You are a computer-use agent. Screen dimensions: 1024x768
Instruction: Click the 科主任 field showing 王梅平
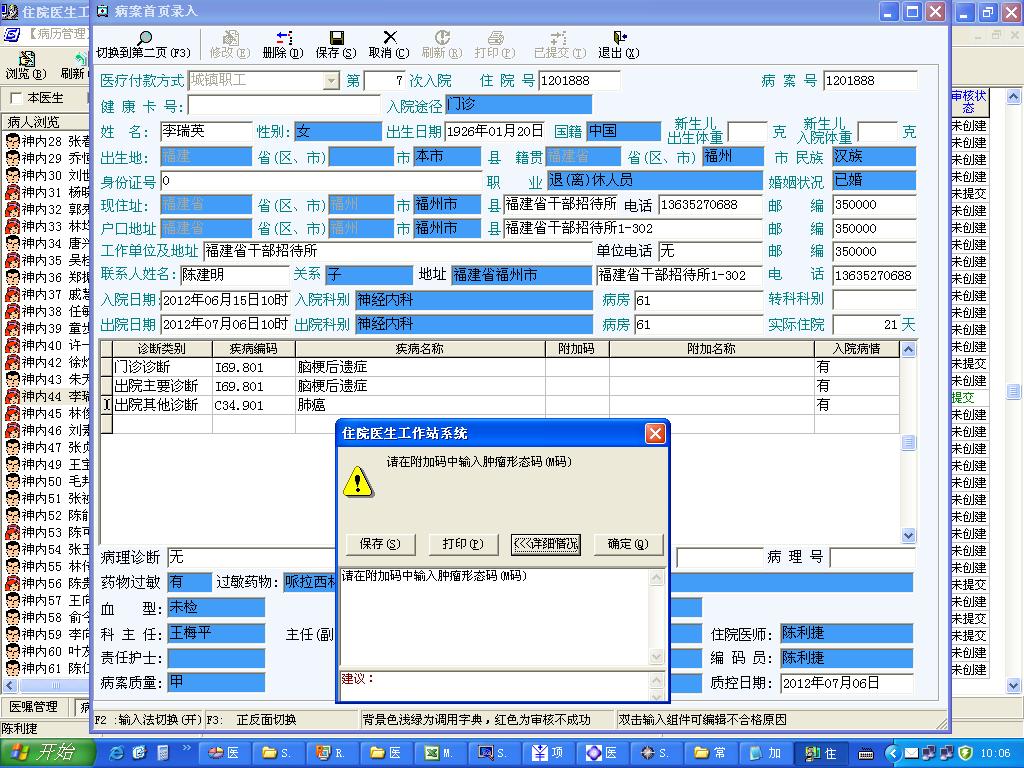tap(216, 633)
